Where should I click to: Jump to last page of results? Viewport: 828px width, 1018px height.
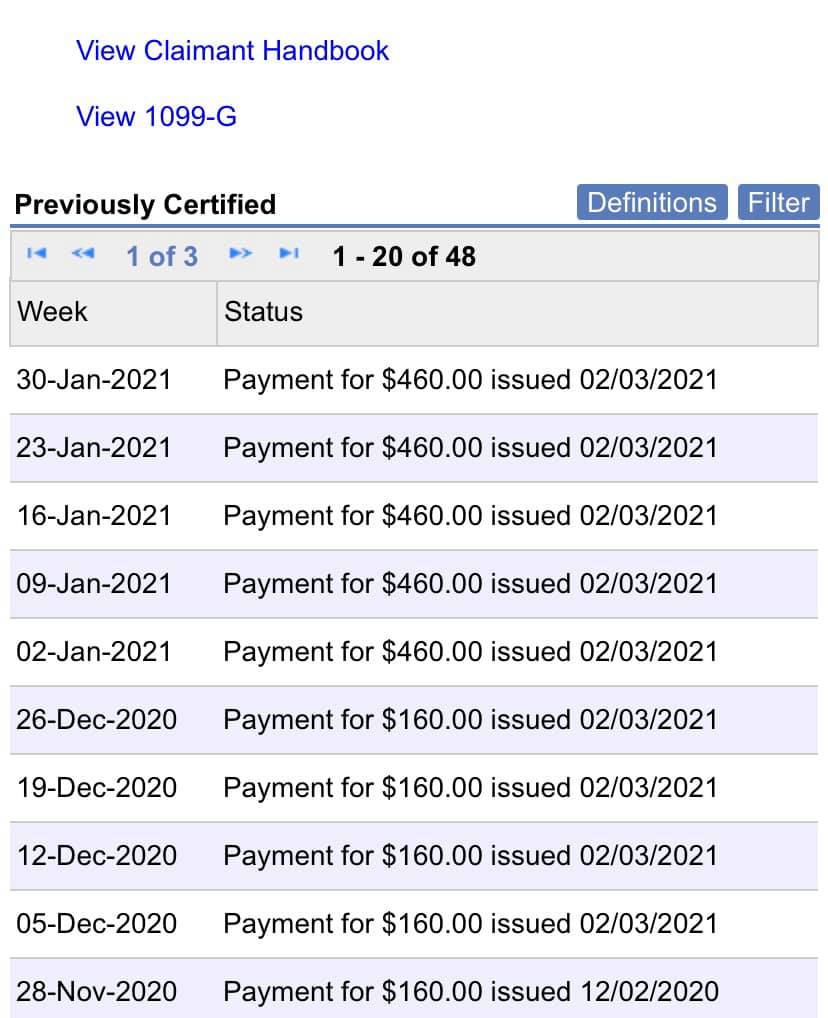click(289, 253)
